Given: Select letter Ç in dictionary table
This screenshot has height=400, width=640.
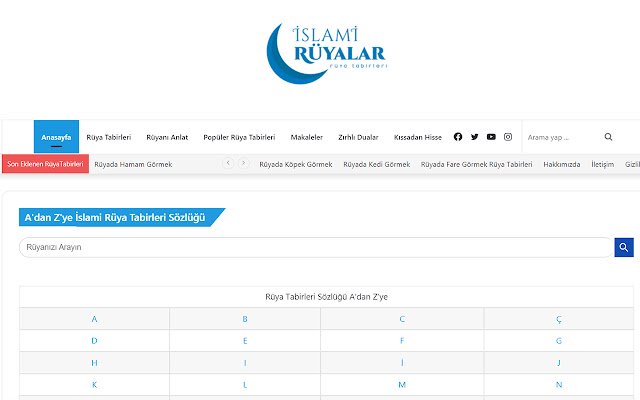Looking at the screenshot, I should click(559, 319).
